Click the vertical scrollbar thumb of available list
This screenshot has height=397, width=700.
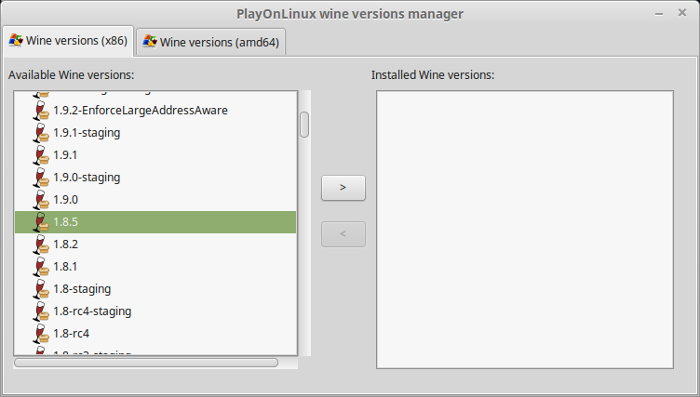tap(304, 125)
